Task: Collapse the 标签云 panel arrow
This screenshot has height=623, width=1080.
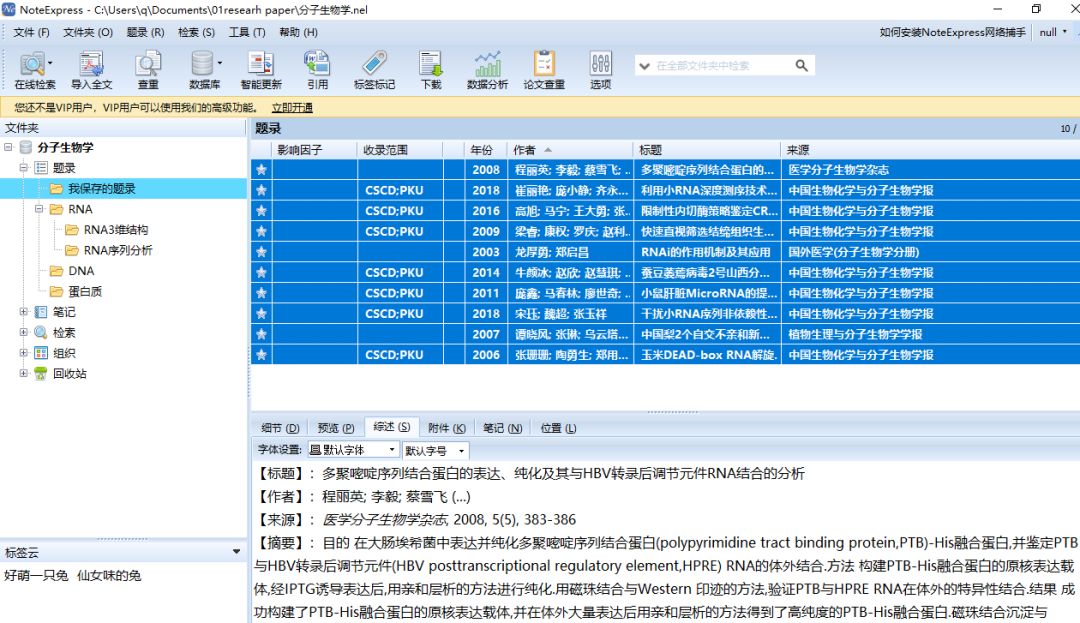Action: (x=236, y=552)
